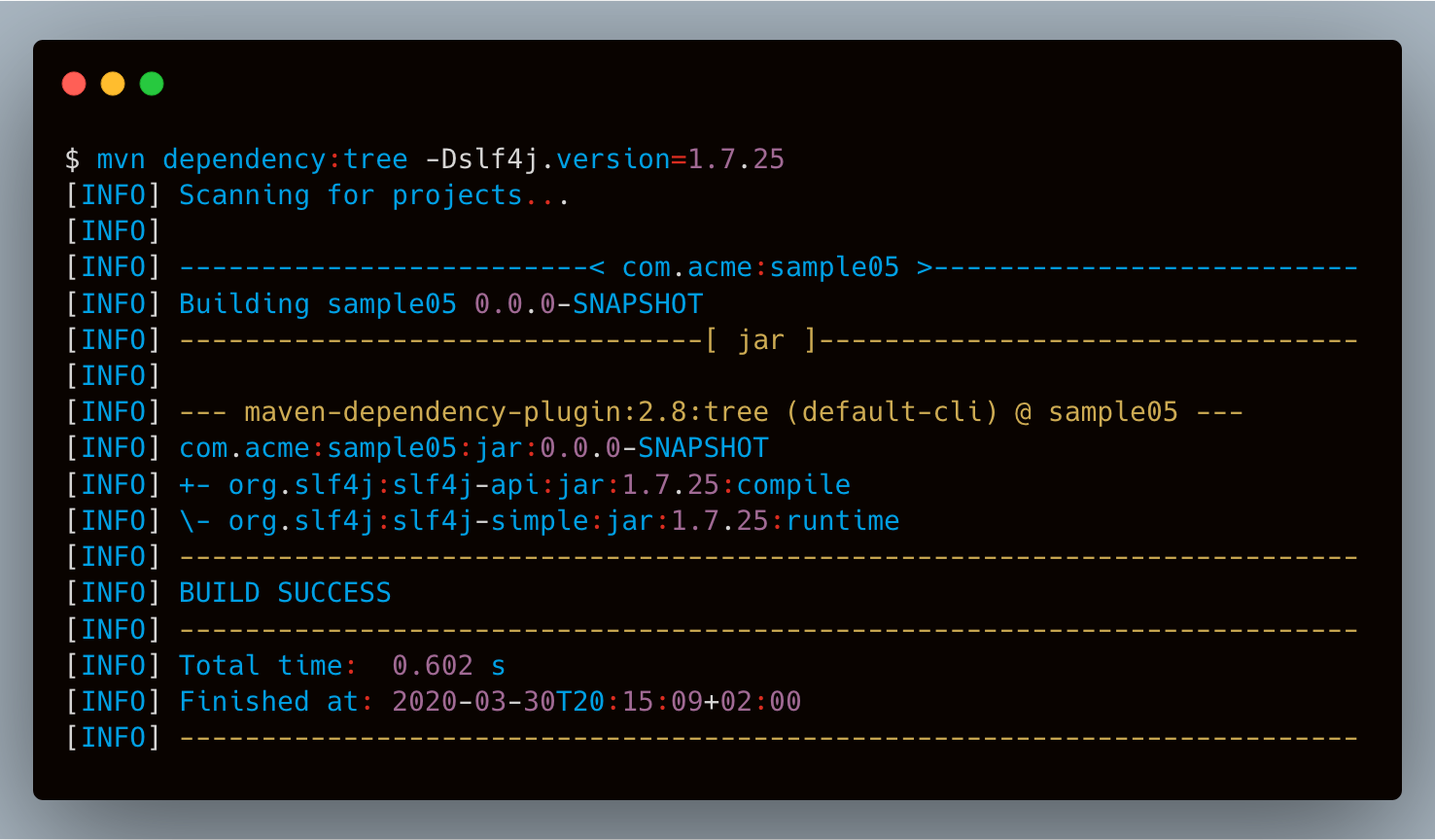This screenshot has width=1435, height=840.
Task: Click the red close window button
Action: click(x=74, y=84)
